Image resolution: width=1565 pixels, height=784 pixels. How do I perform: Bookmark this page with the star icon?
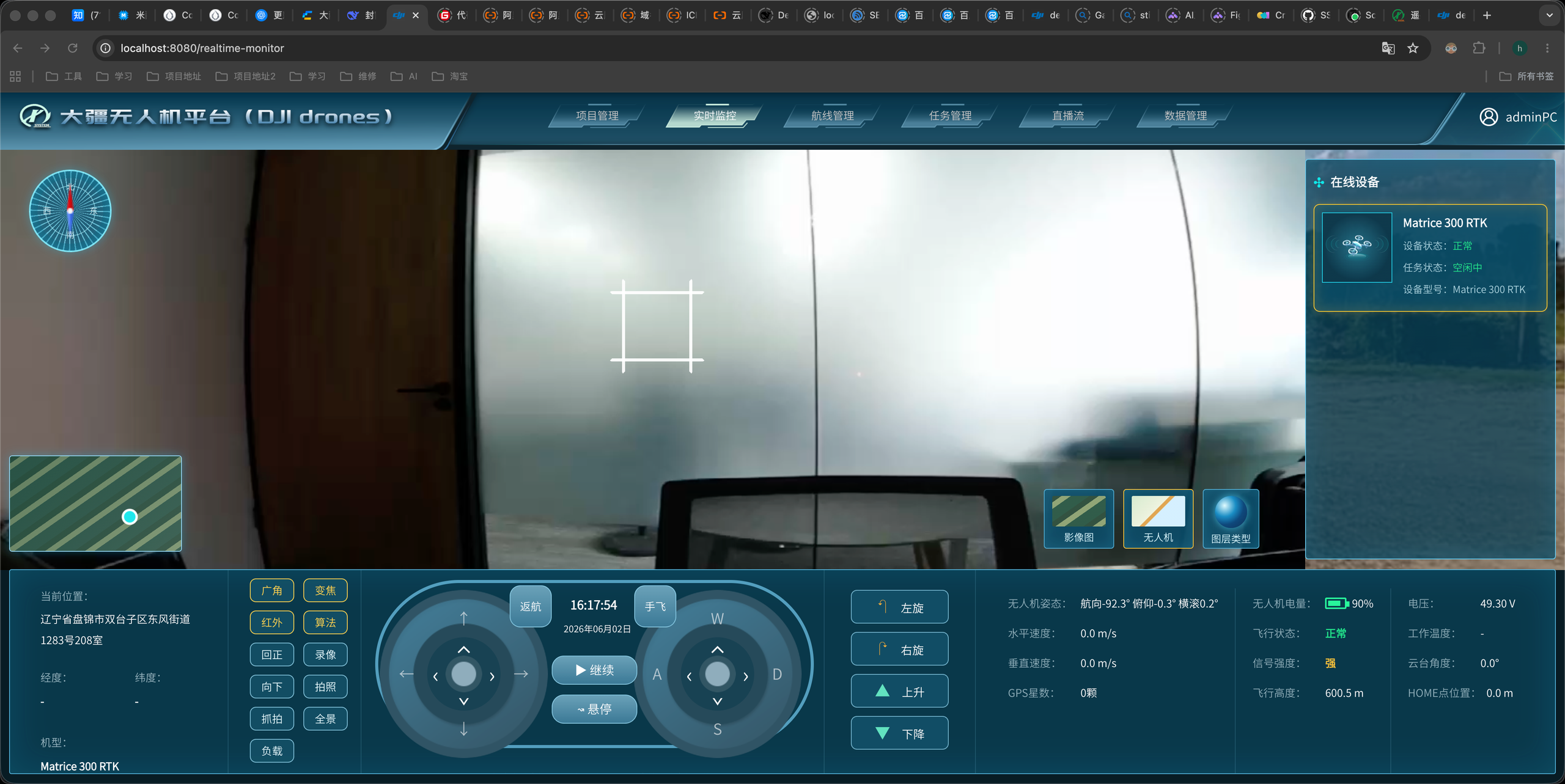[1413, 48]
